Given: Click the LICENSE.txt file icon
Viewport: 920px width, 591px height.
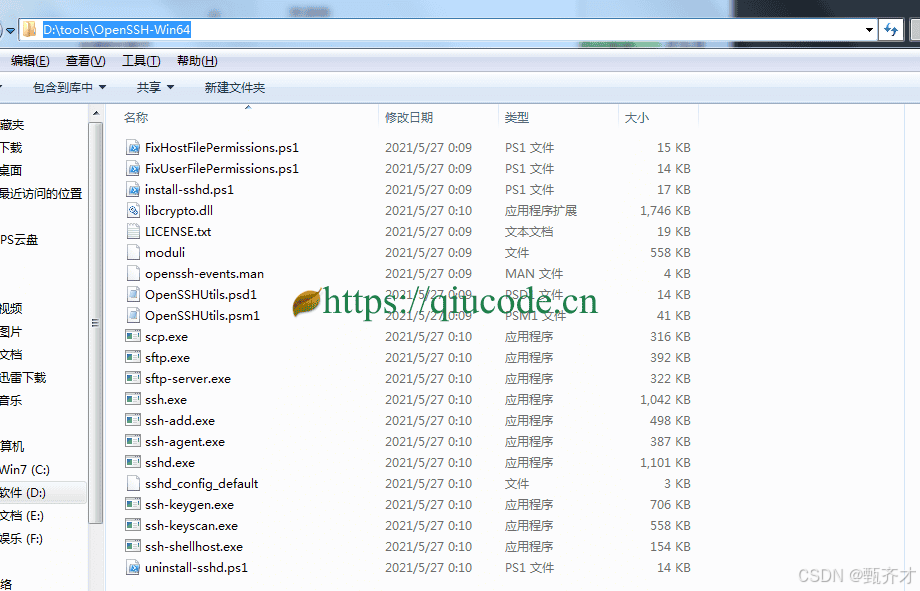Looking at the screenshot, I should point(133,231).
